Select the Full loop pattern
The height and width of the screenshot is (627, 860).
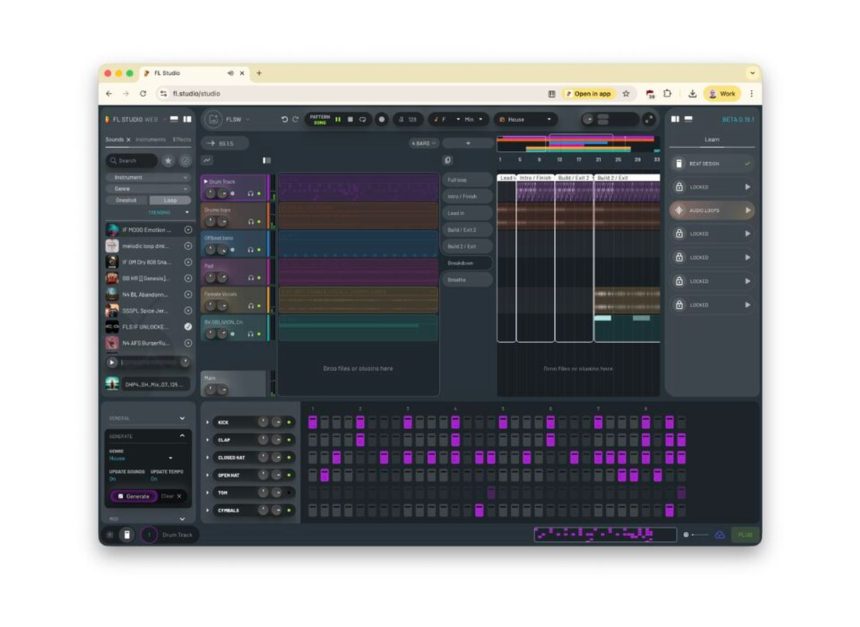tap(467, 180)
